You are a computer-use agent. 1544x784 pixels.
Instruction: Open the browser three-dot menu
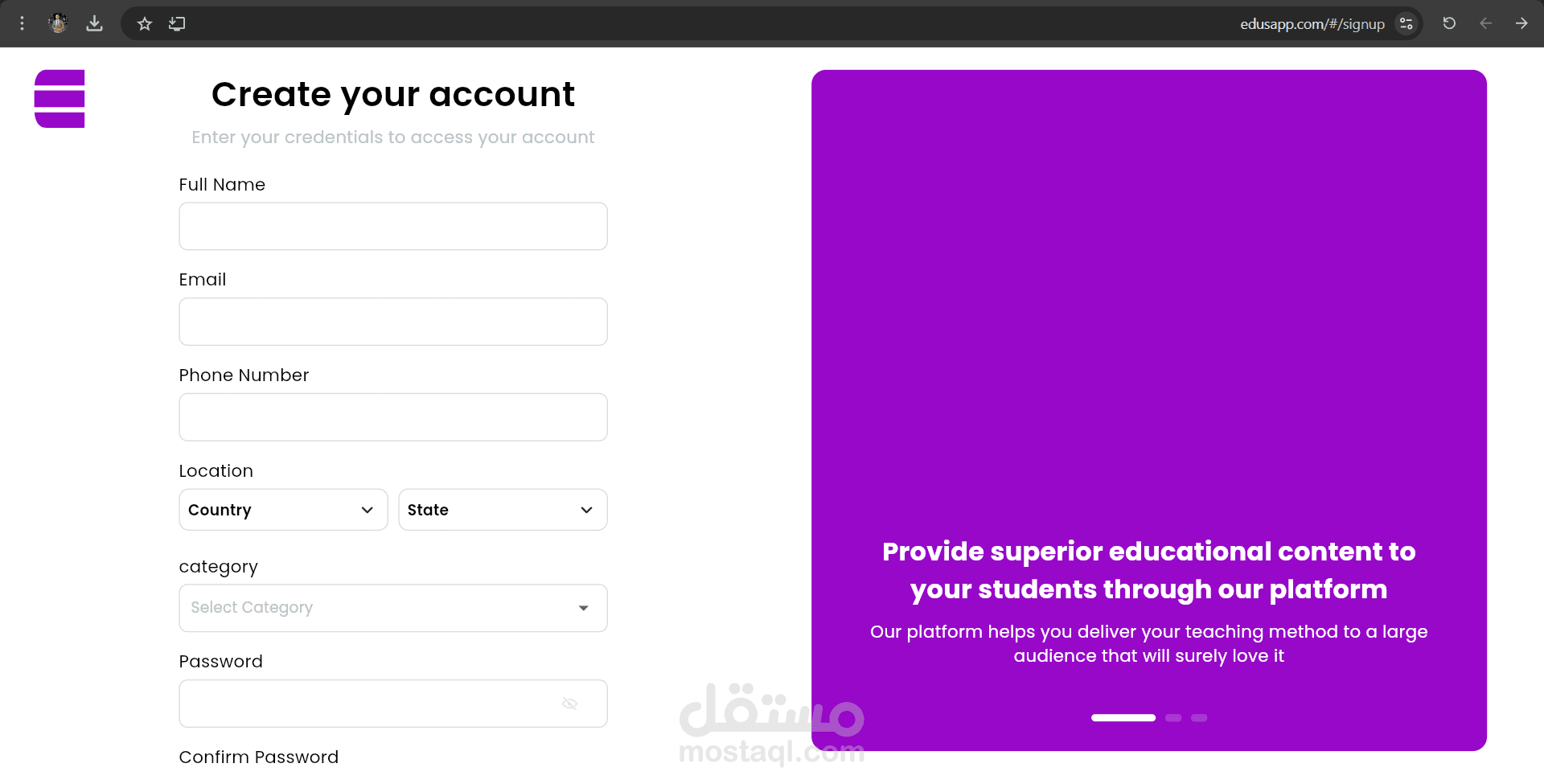[x=22, y=23]
